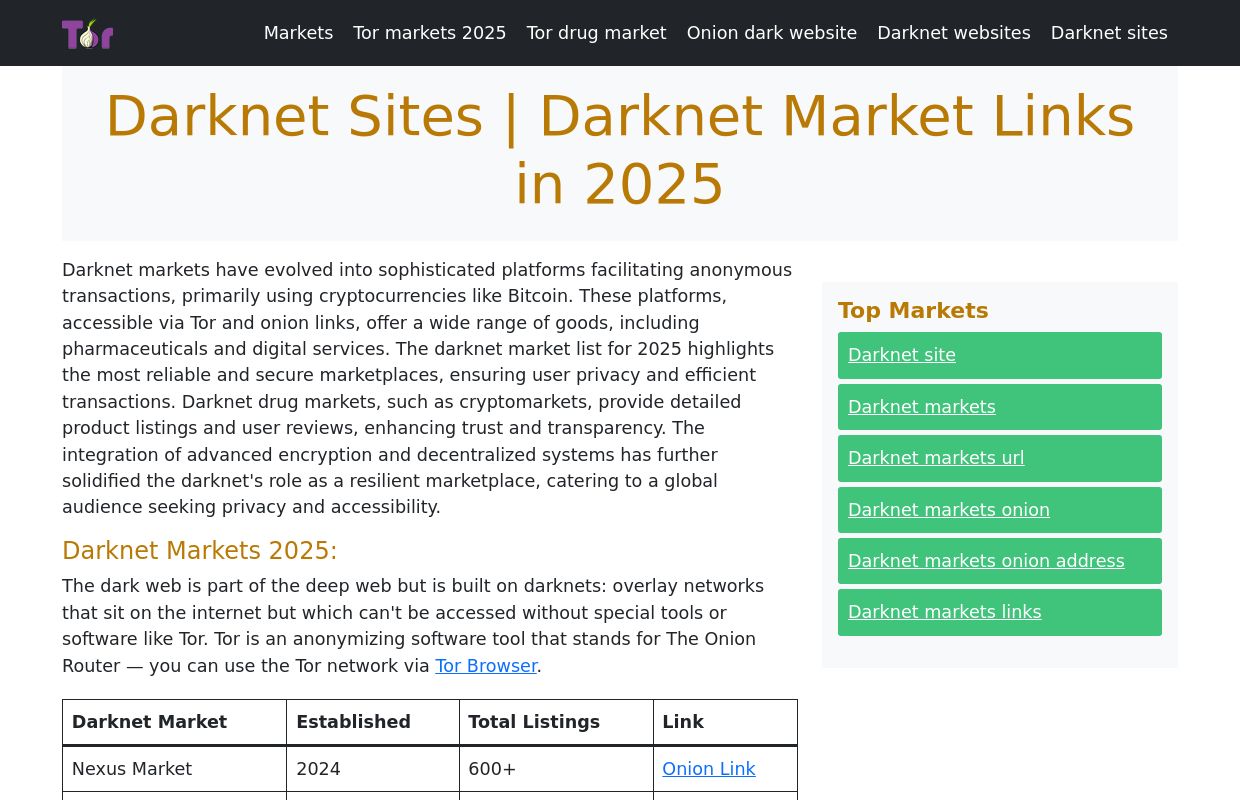Select Tor markets 2025 in navigation
1240x800 pixels.
[429, 33]
